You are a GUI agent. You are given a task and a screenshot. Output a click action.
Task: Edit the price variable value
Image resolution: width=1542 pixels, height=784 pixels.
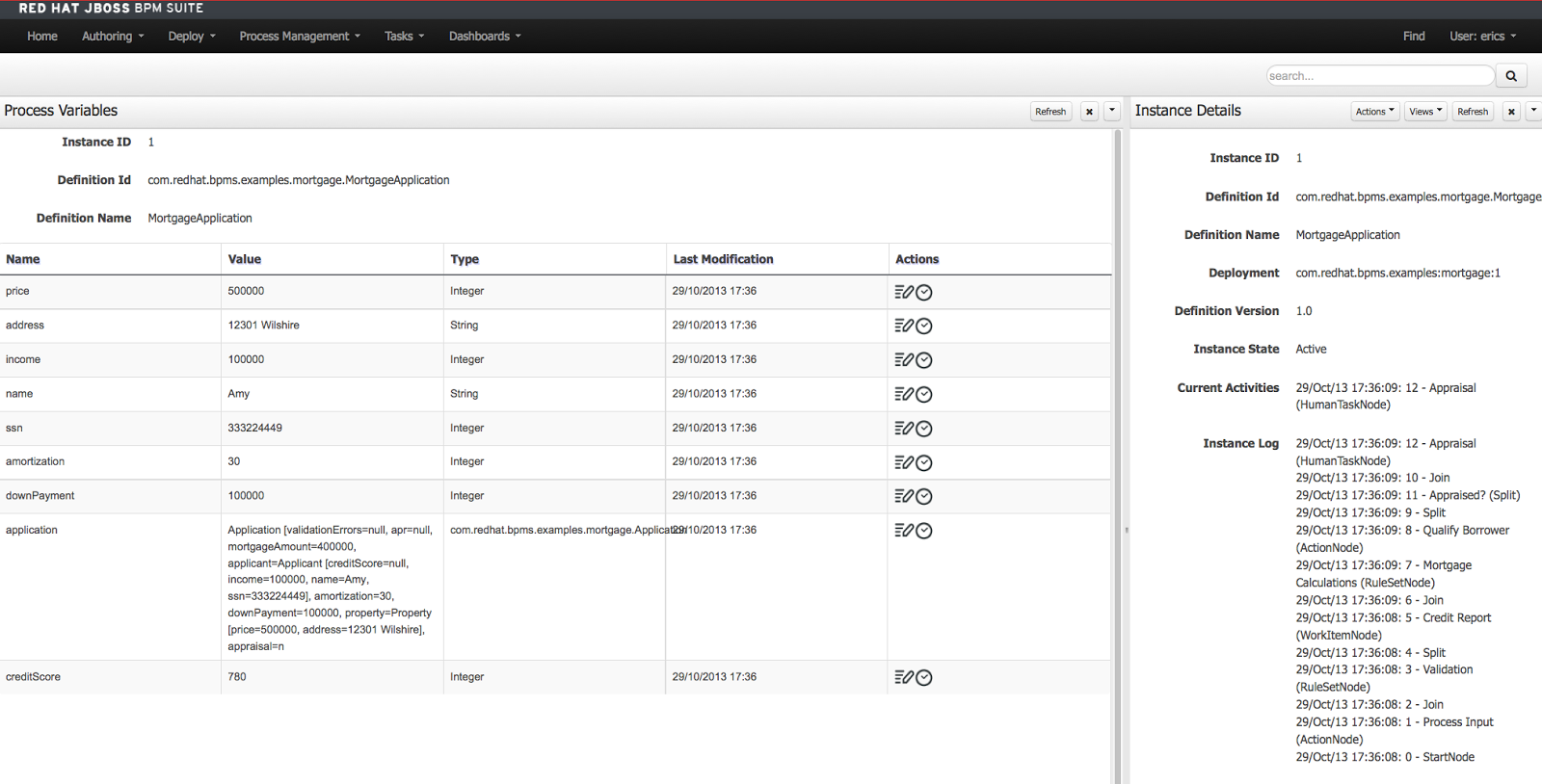(904, 292)
